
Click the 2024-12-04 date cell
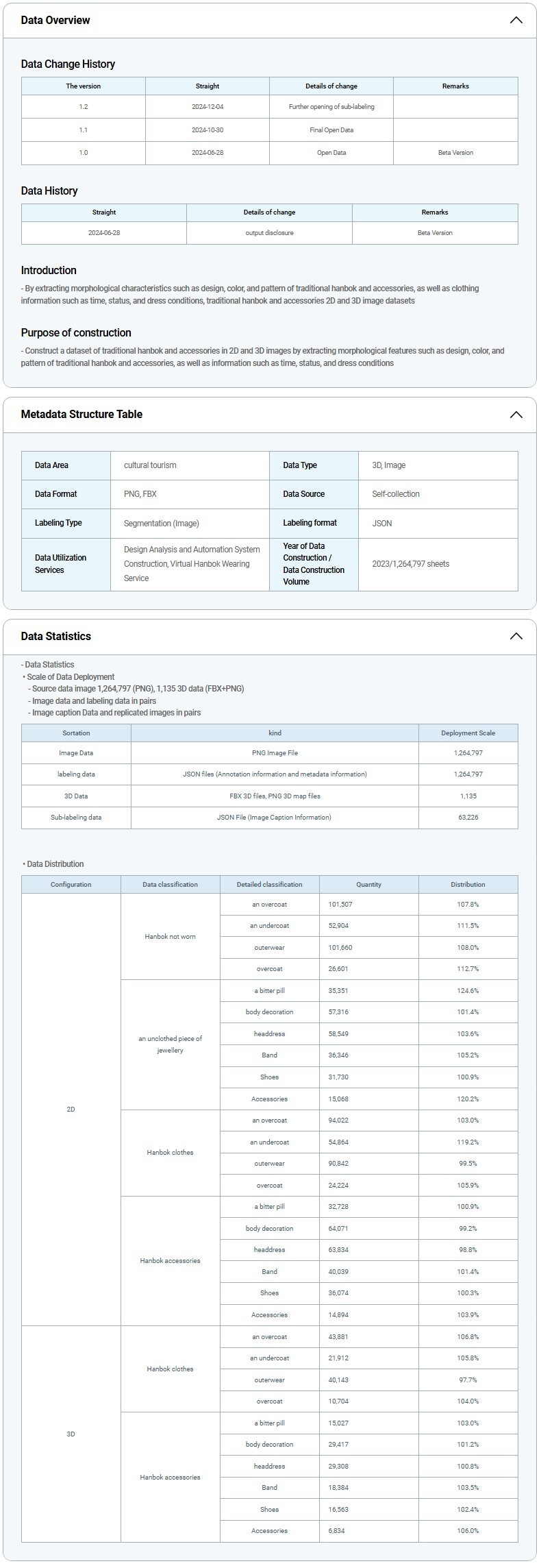207,107
